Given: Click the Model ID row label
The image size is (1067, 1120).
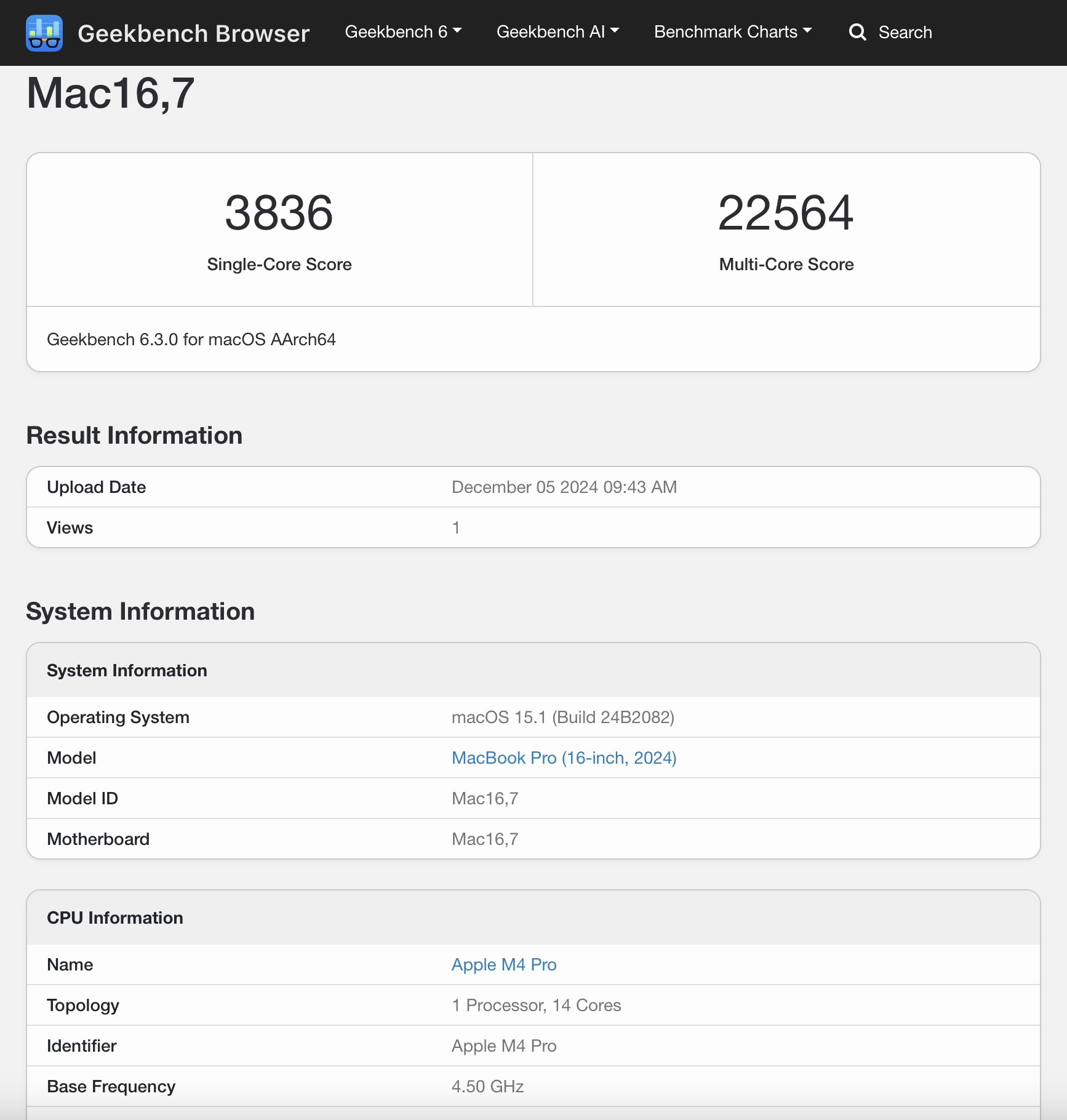Looking at the screenshot, I should 82,799.
